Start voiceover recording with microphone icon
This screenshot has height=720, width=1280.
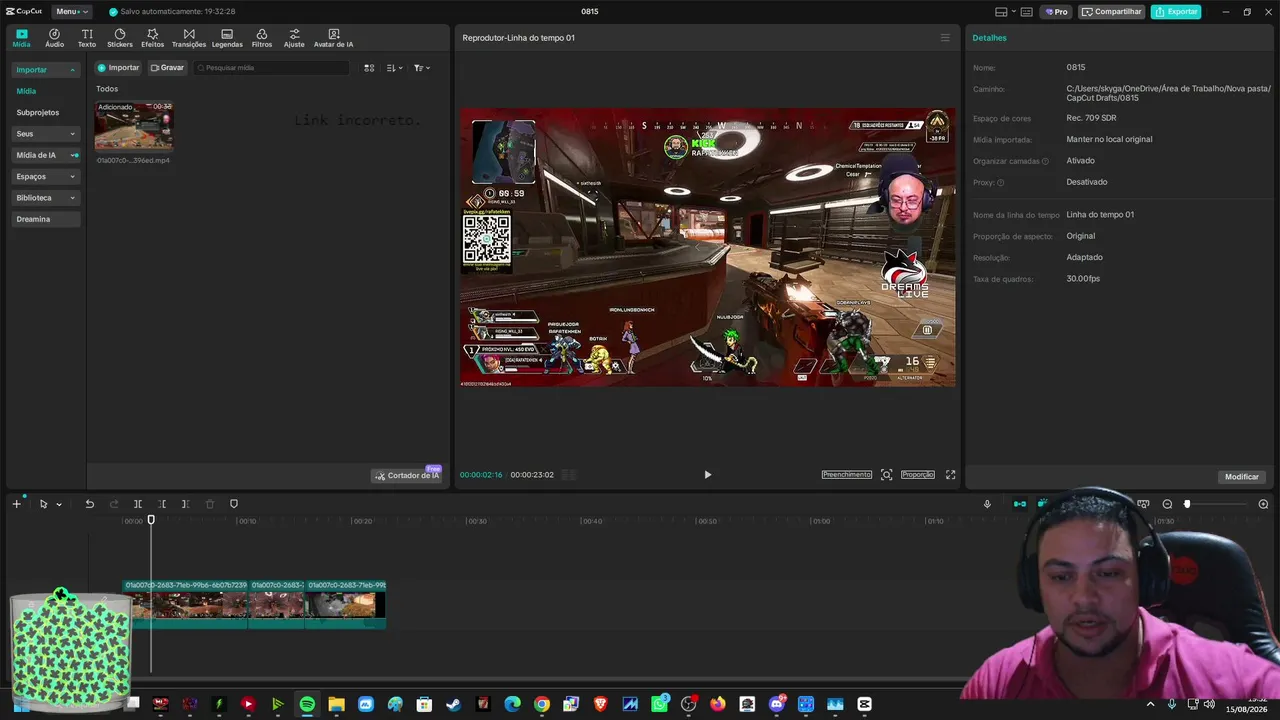coord(987,504)
